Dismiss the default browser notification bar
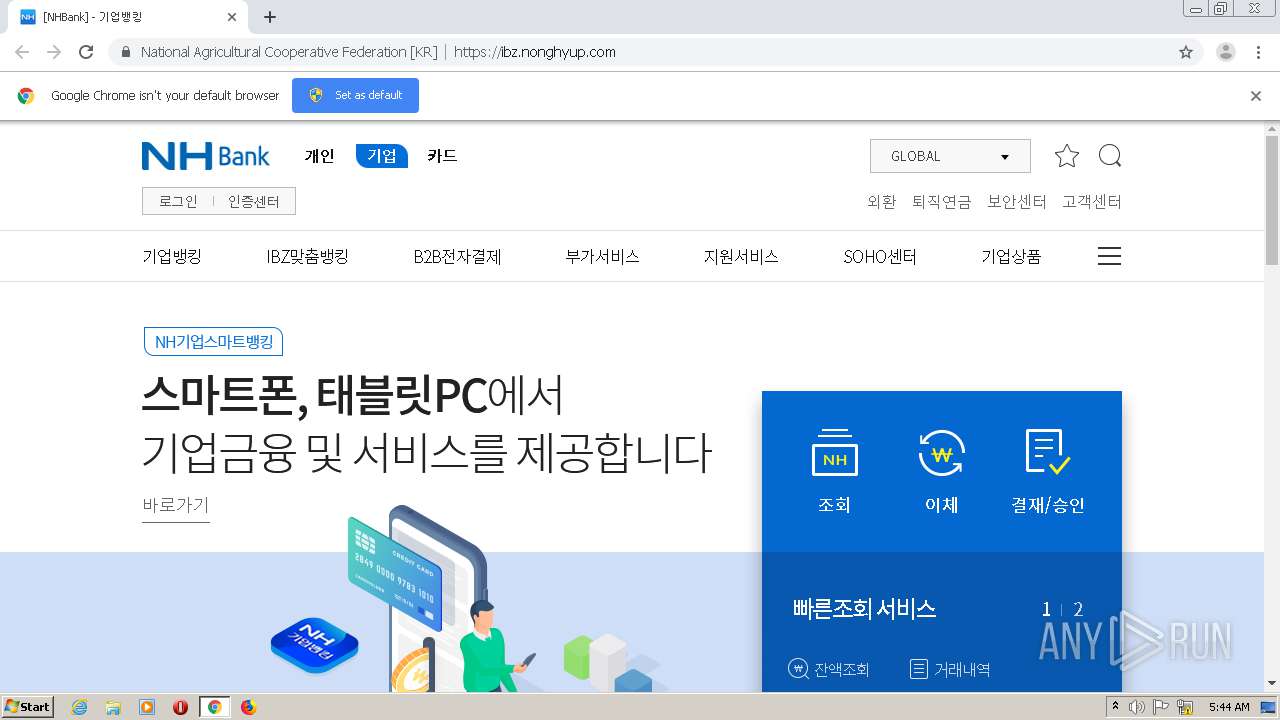The height and width of the screenshot is (720, 1280). pos(1256,96)
